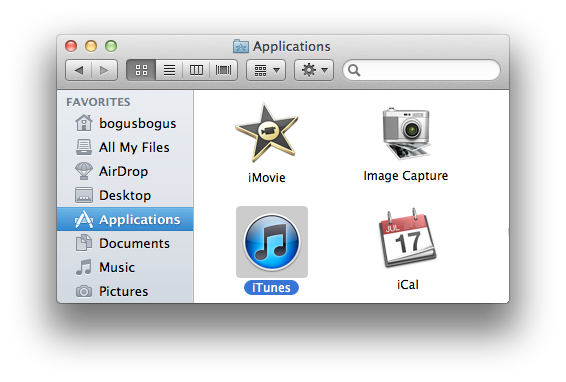Go back with the left arrow button
Viewport: 566px width, 382px height.
click(78, 70)
